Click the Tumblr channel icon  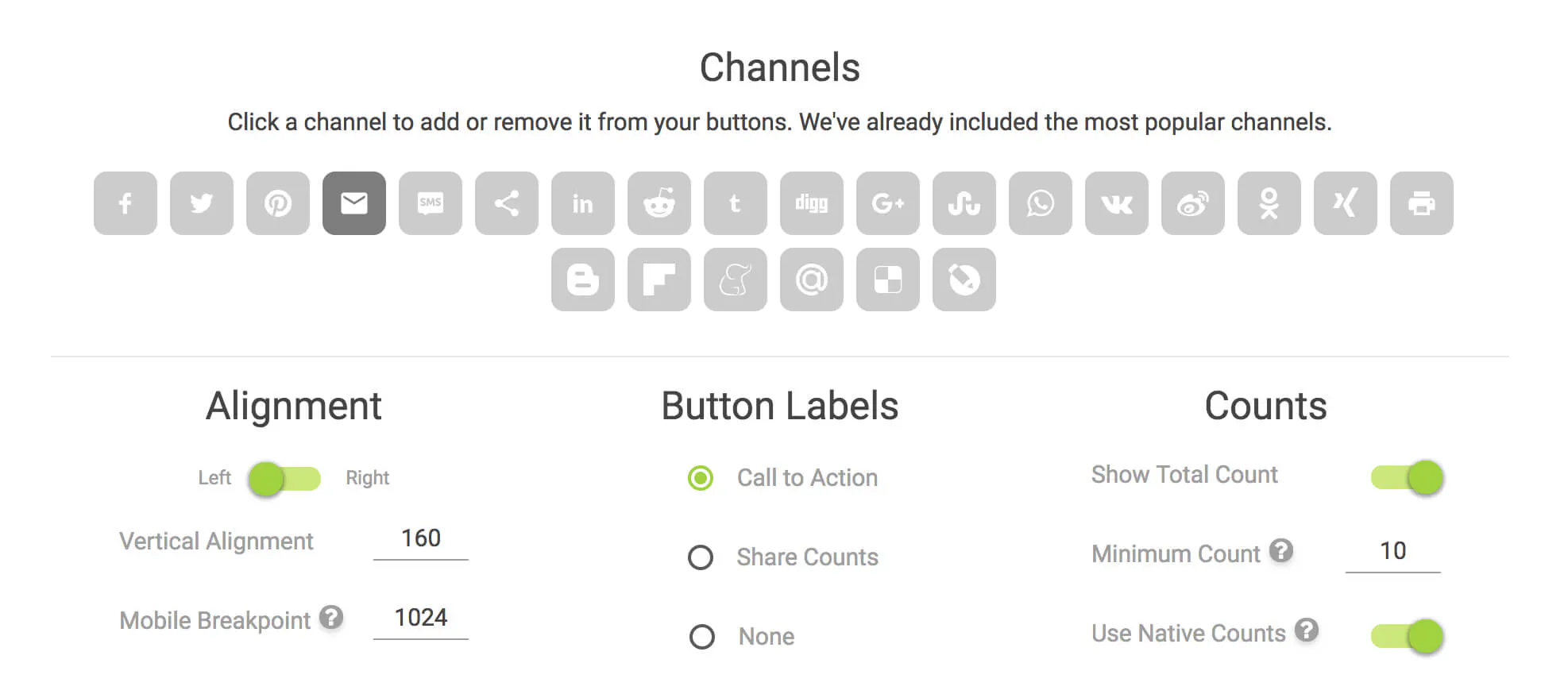736,203
